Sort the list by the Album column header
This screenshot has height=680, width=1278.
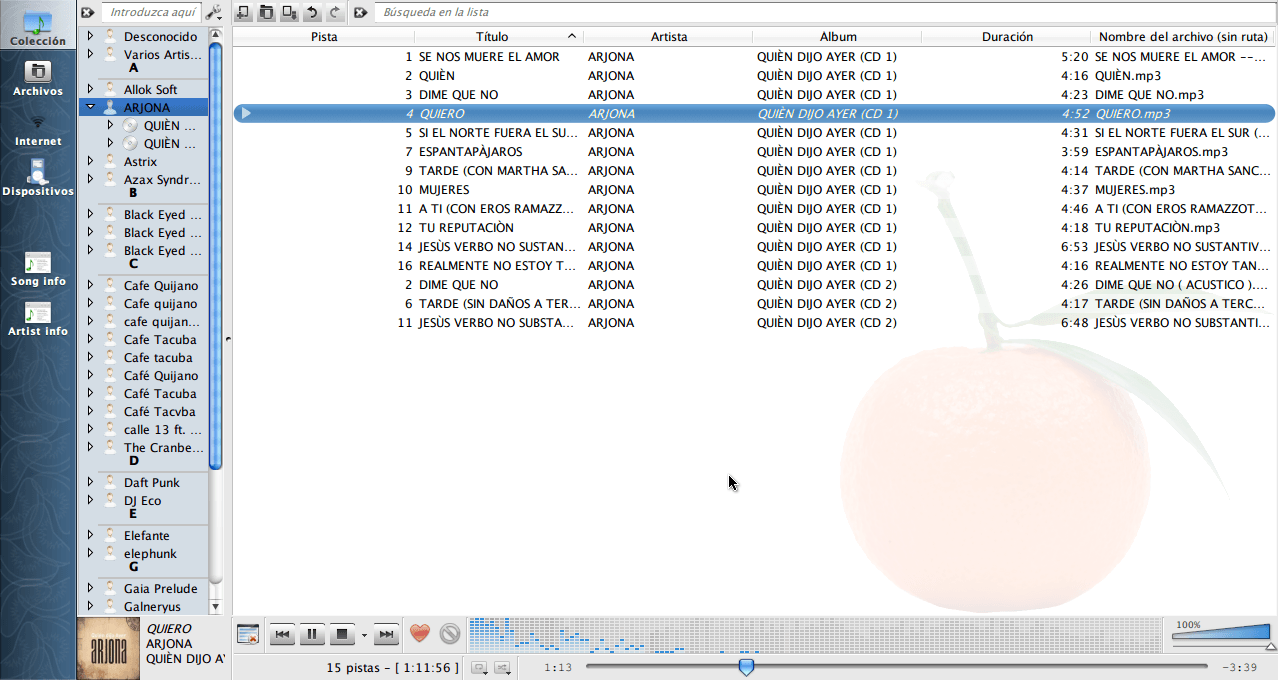click(x=837, y=37)
